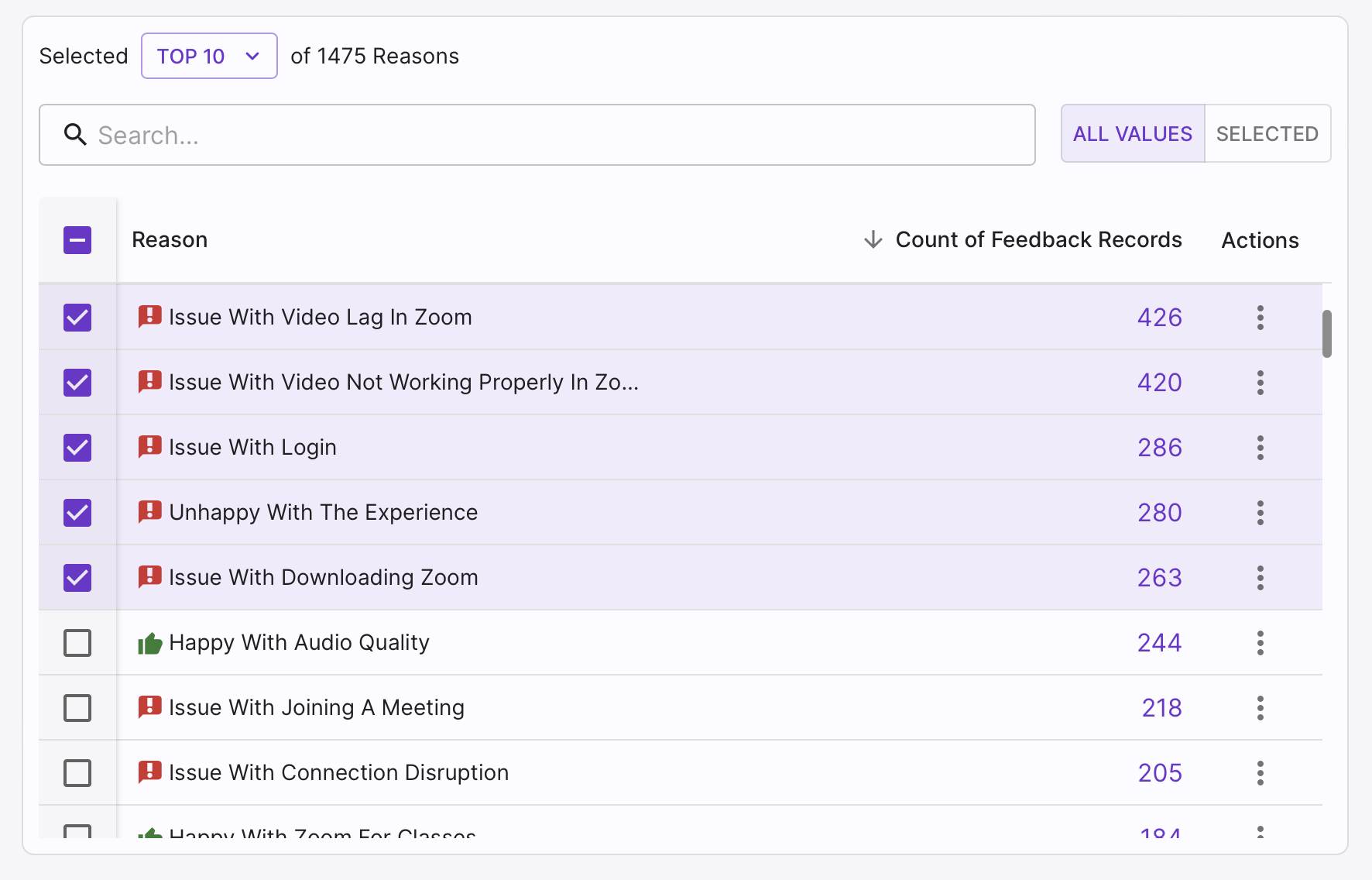Open actions menu for Happy With Audio Quality
This screenshot has width=1372, height=880.
coord(1260,643)
